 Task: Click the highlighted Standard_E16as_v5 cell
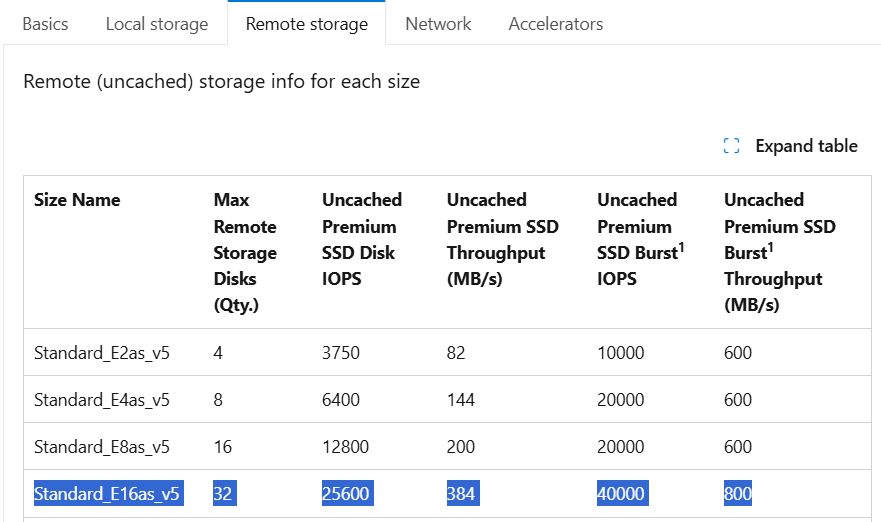[x=108, y=493]
